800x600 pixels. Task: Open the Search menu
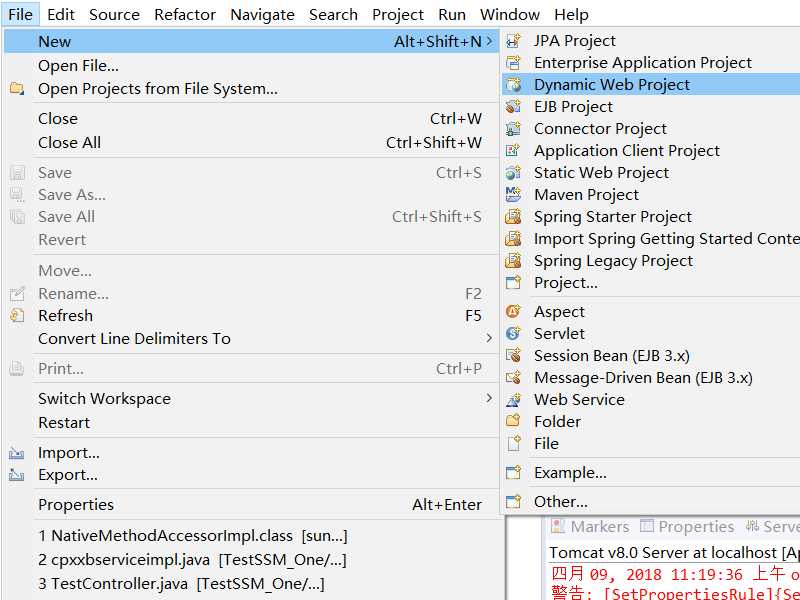pos(333,14)
